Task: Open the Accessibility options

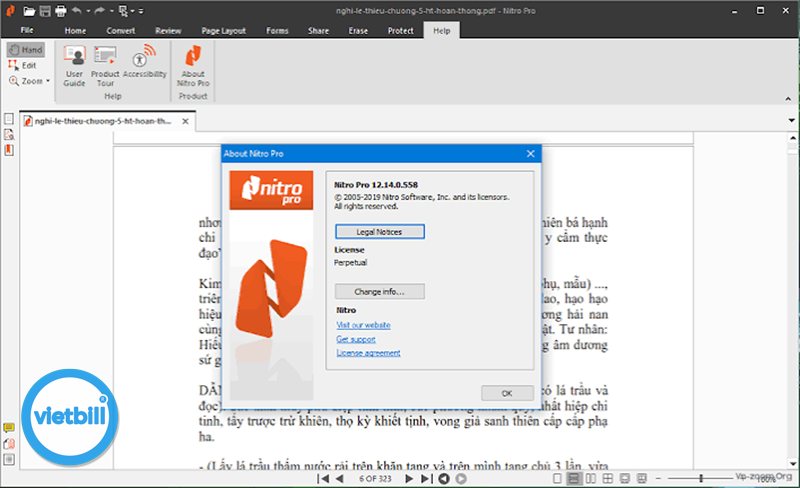Action: point(144,61)
